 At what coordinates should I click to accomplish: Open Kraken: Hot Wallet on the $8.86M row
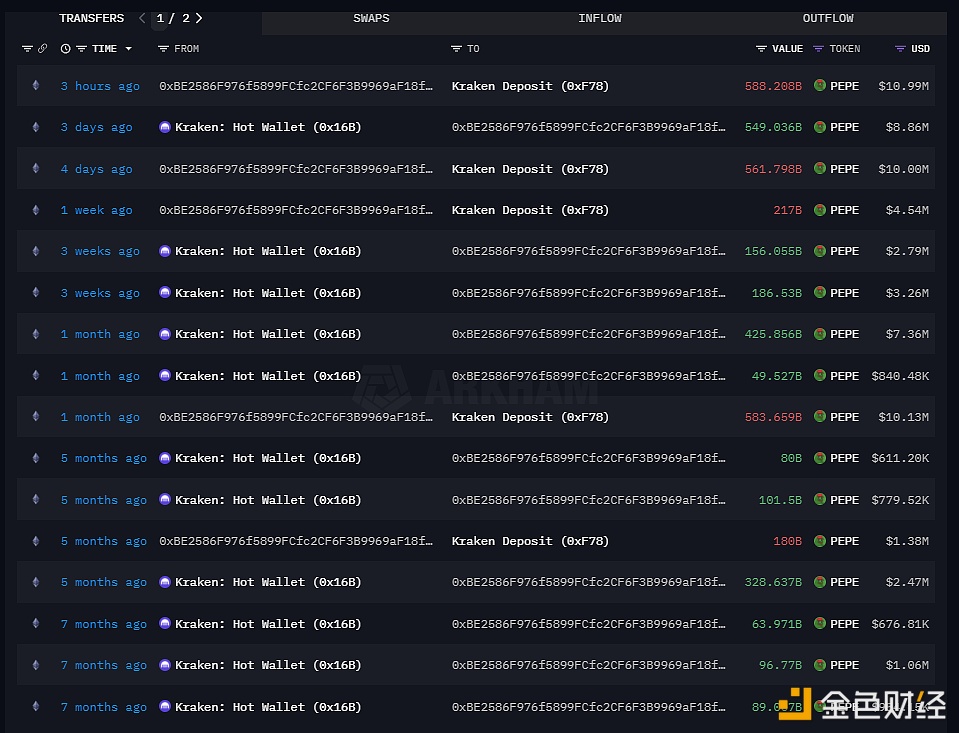(x=268, y=127)
